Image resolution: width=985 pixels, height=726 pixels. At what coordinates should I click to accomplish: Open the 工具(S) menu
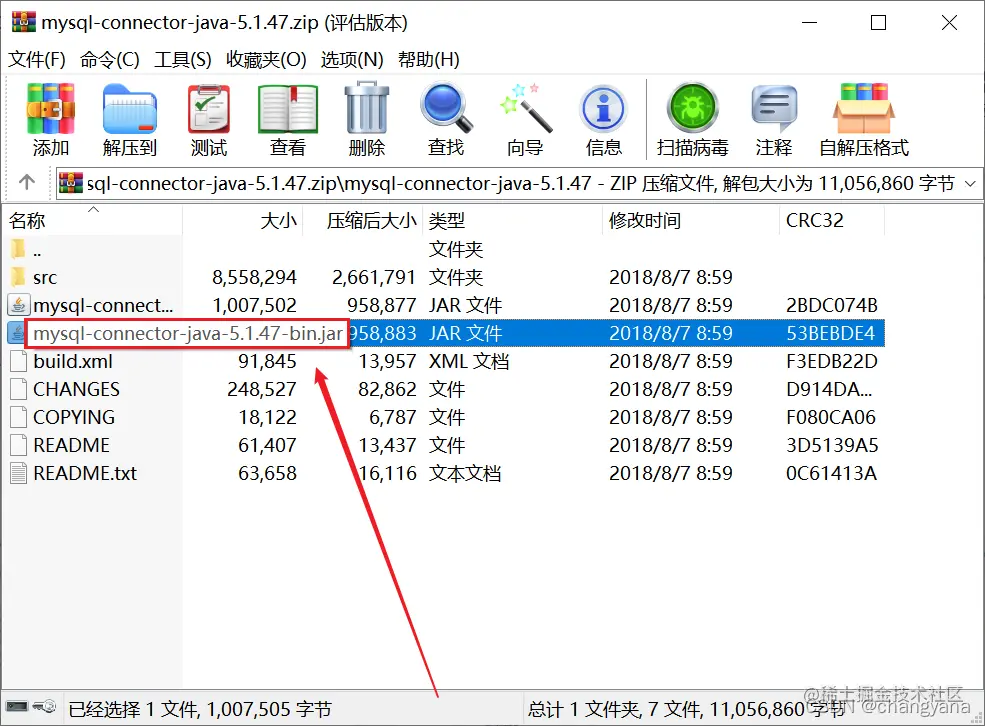[183, 60]
